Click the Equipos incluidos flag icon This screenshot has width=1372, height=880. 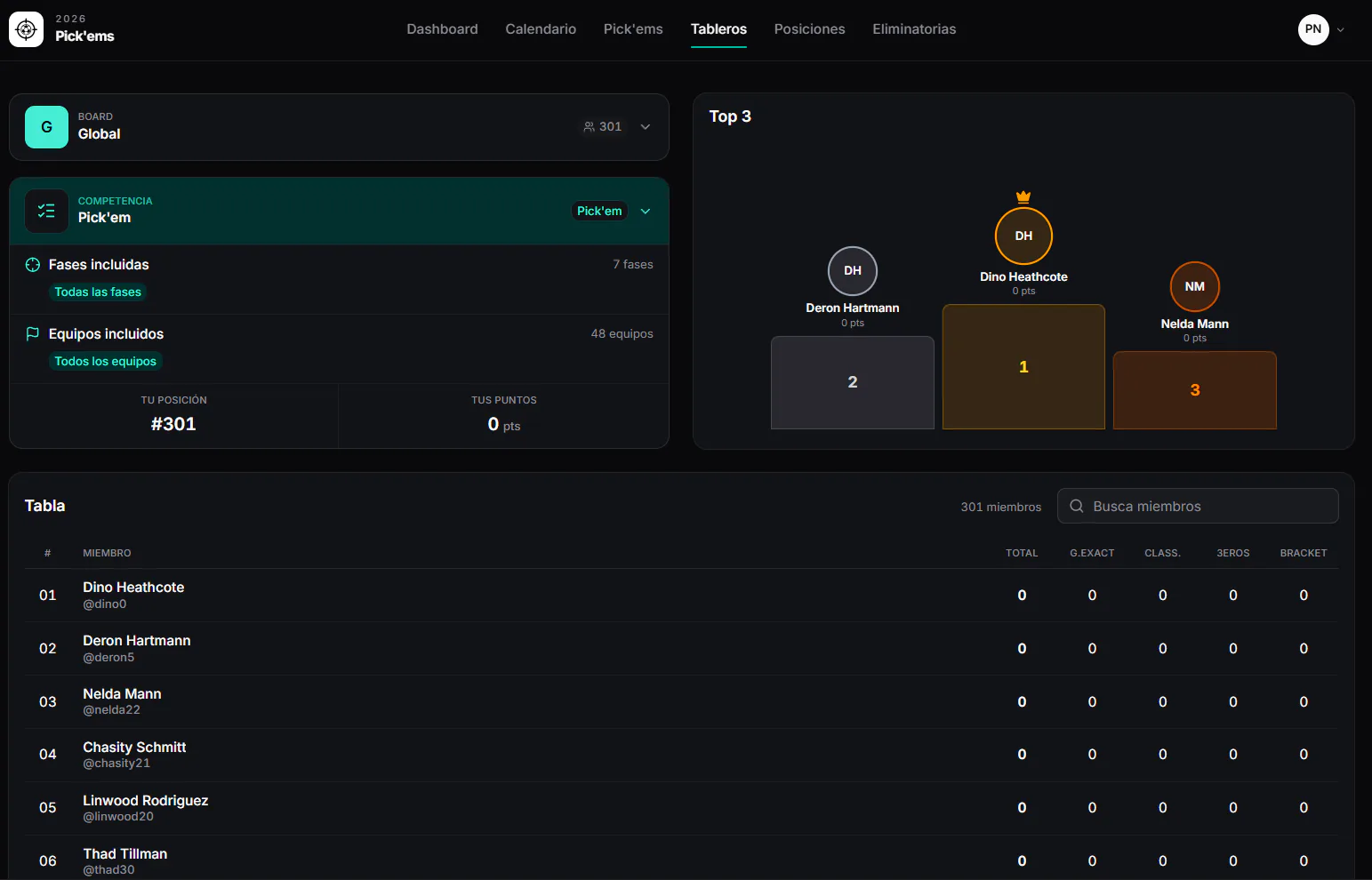click(x=33, y=334)
